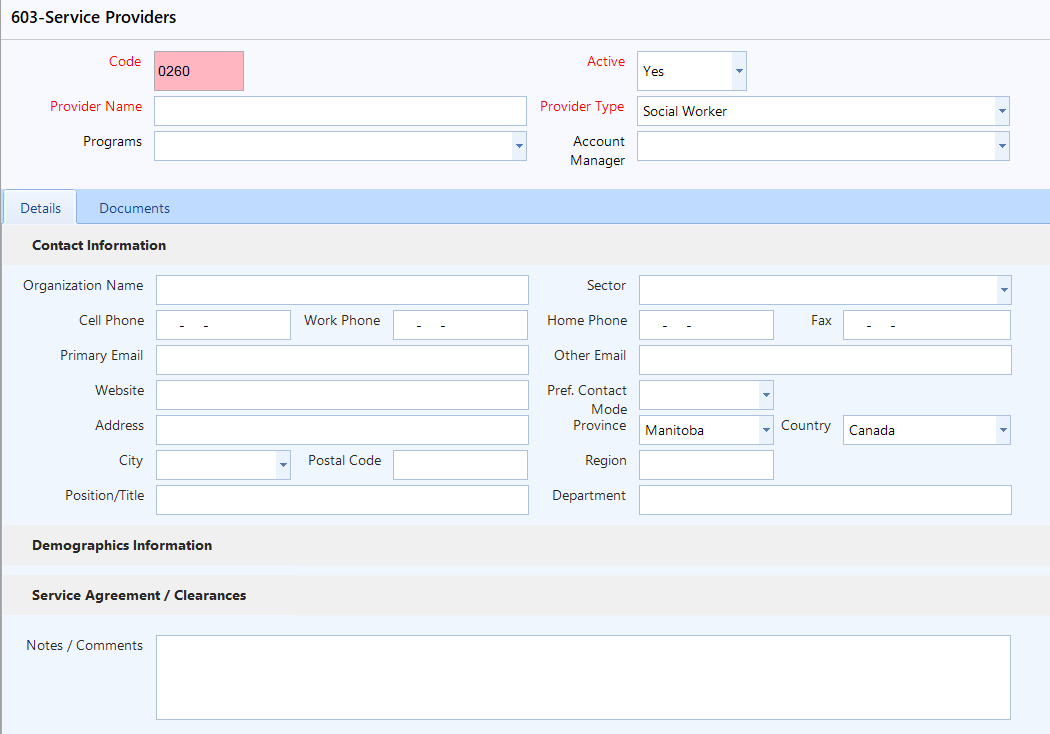Click the Position/Title field
The image size is (1050, 734).
(x=342, y=500)
